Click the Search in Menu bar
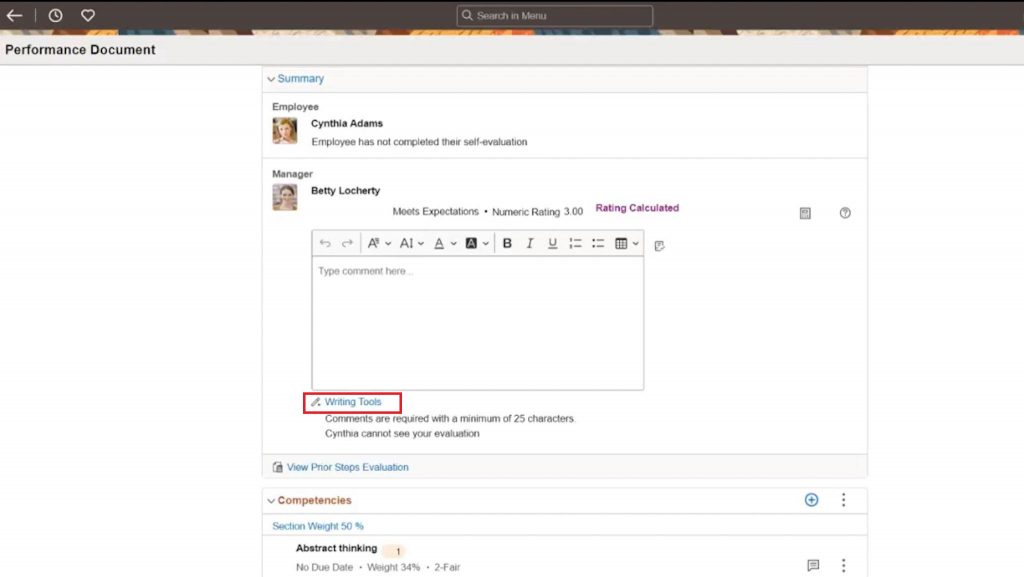Image resolution: width=1024 pixels, height=577 pixels. (x=553, y=15)
